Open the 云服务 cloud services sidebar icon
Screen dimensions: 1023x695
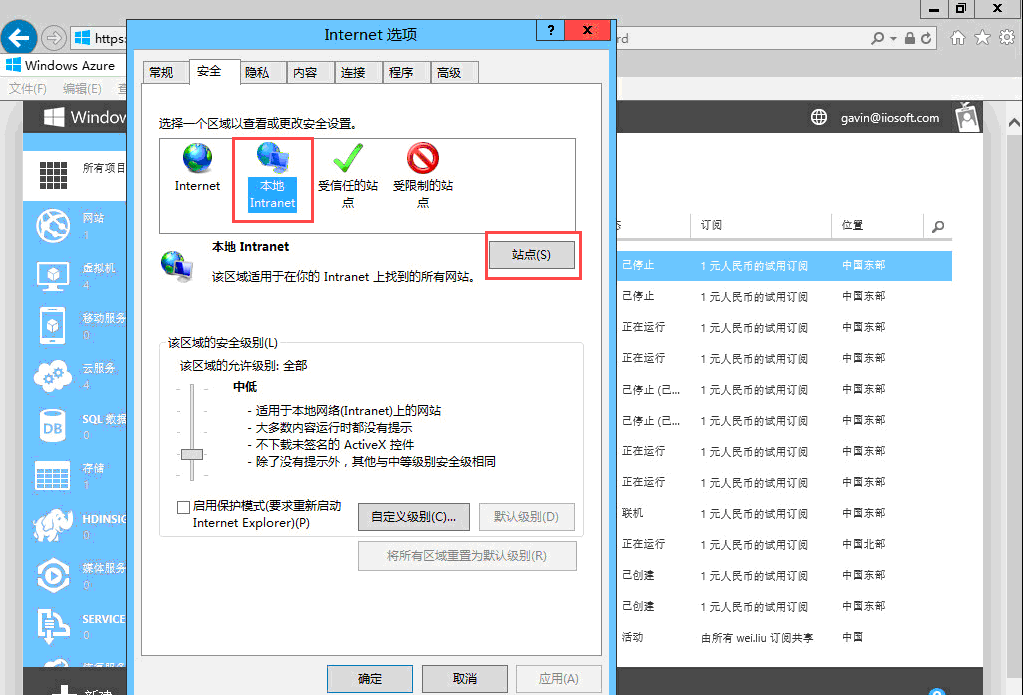coord(53,376)
